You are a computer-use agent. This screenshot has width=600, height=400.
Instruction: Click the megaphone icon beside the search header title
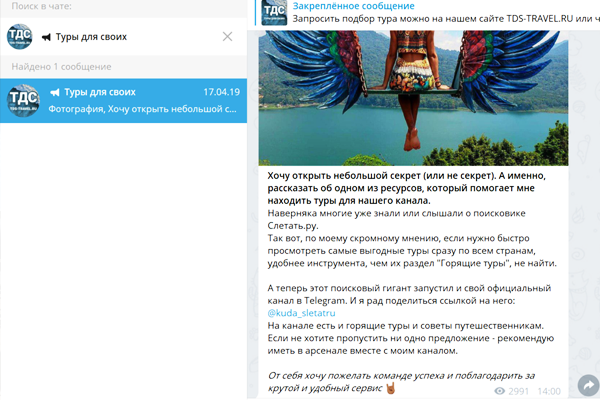click(x=46, y=37)
